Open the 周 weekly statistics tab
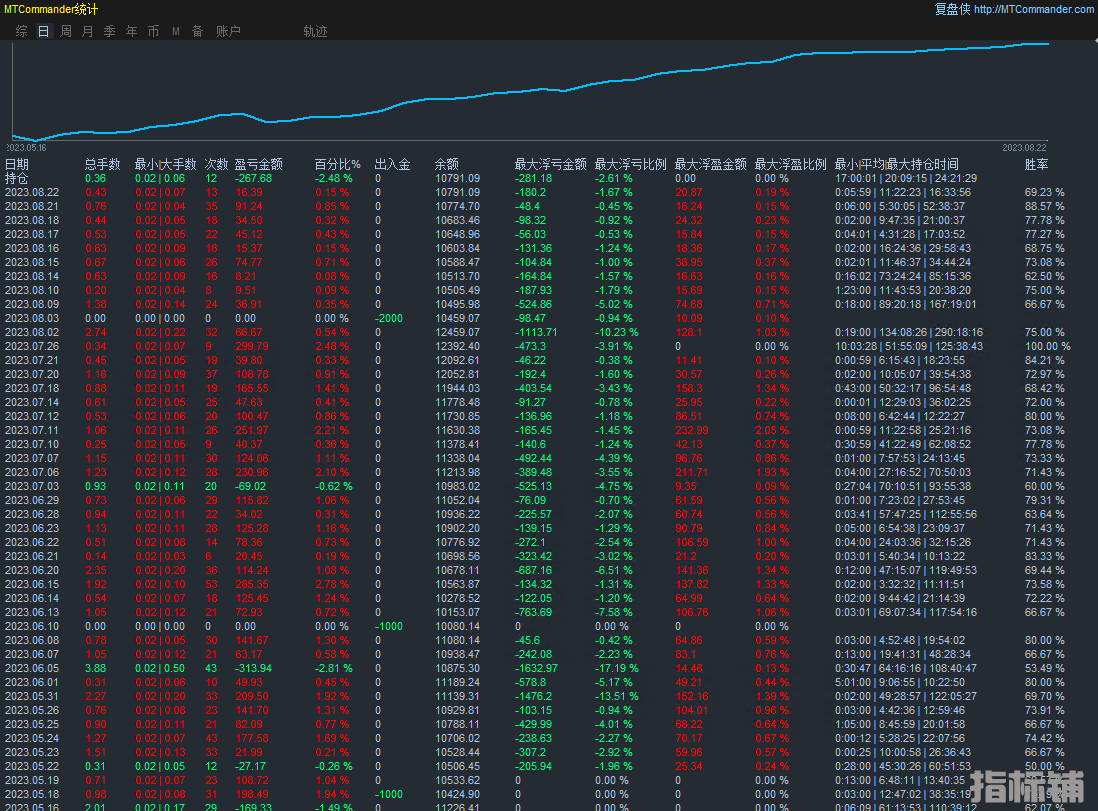 point(65,31)
